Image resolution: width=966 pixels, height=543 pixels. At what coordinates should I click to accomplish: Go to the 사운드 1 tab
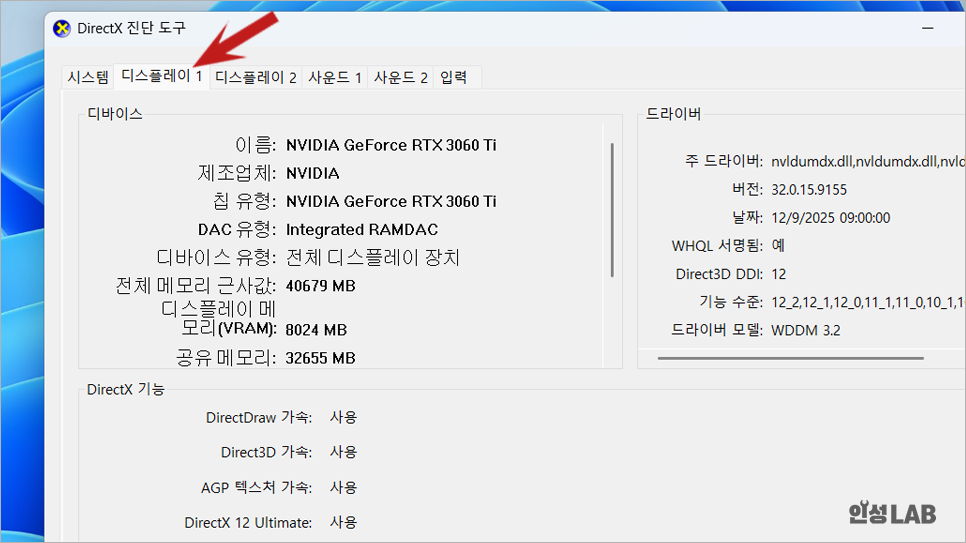(x=335, y=78)
